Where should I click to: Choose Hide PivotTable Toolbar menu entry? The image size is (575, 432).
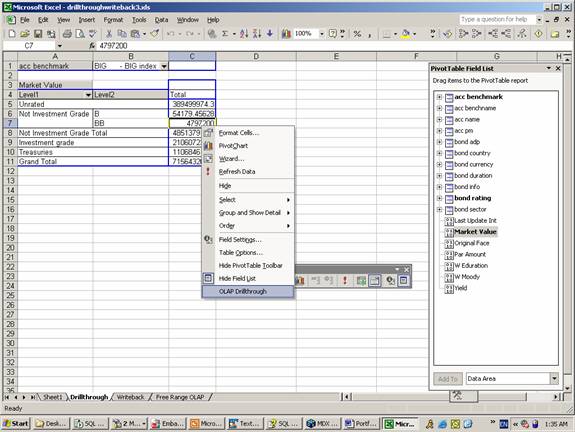[248, 266]
